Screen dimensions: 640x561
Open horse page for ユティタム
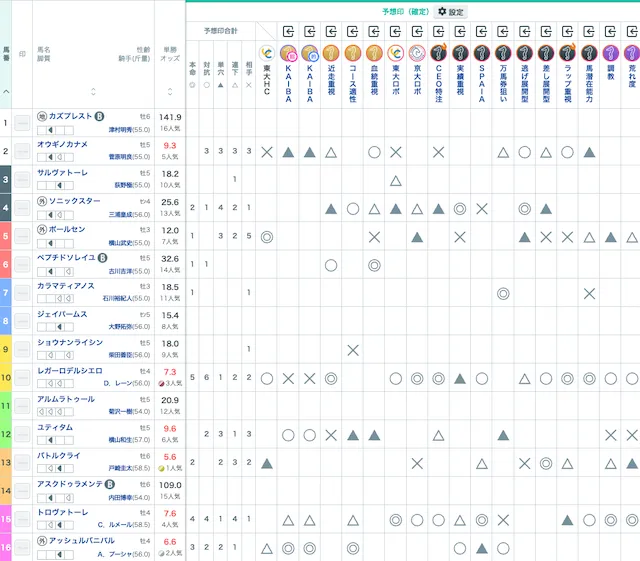pyautogui.click(x=55, y=427)
